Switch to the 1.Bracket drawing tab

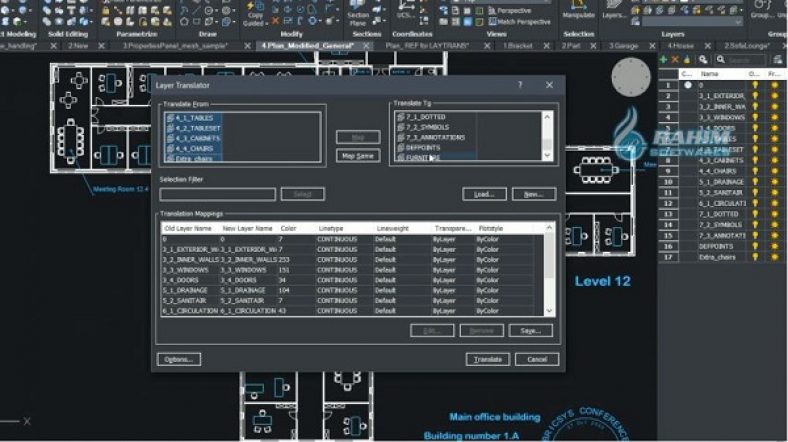coord(519,46)
